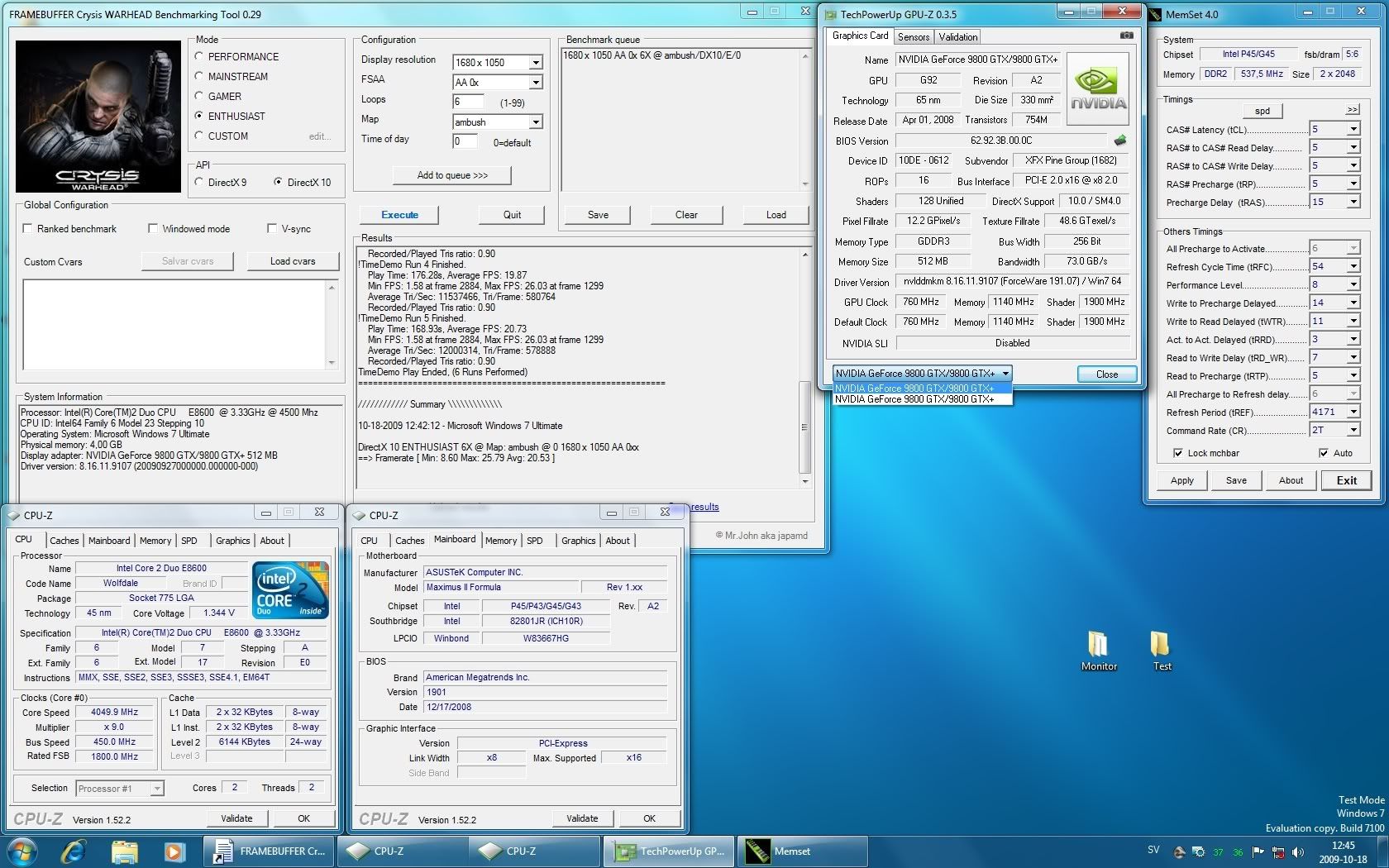Click the MemSet spd button
The image size is (1389, 868).
click(x=1263, y=111)
